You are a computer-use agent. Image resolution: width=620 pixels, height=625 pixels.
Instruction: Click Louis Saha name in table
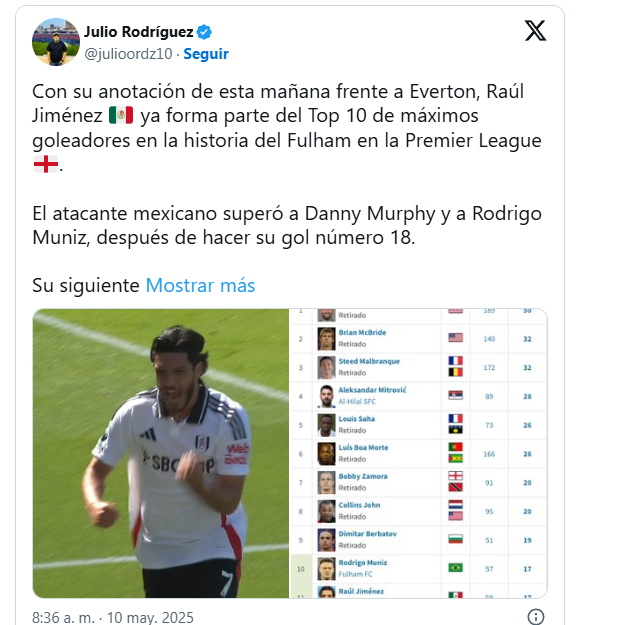pos(356,419)
